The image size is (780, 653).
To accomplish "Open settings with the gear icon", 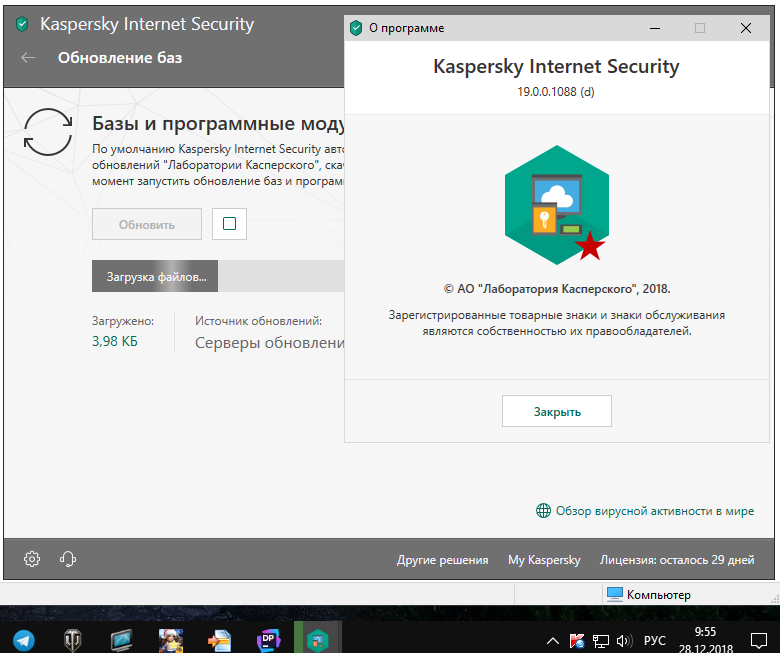I will pos(32,559).
